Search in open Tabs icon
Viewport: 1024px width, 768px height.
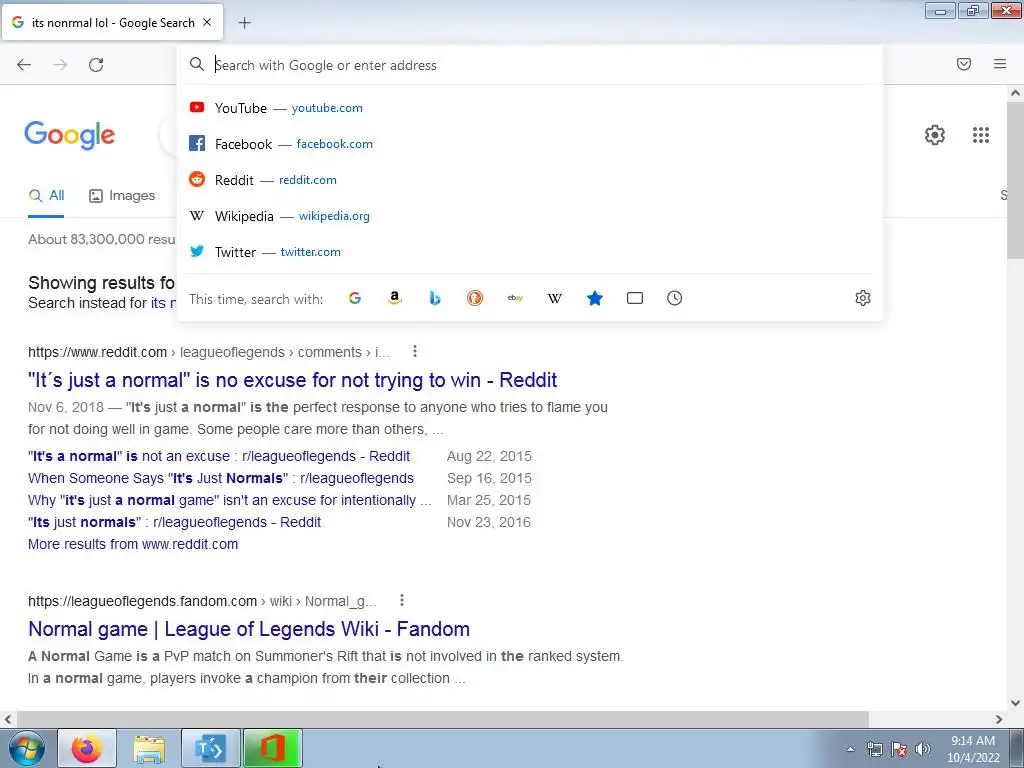[x=635, y=298]
